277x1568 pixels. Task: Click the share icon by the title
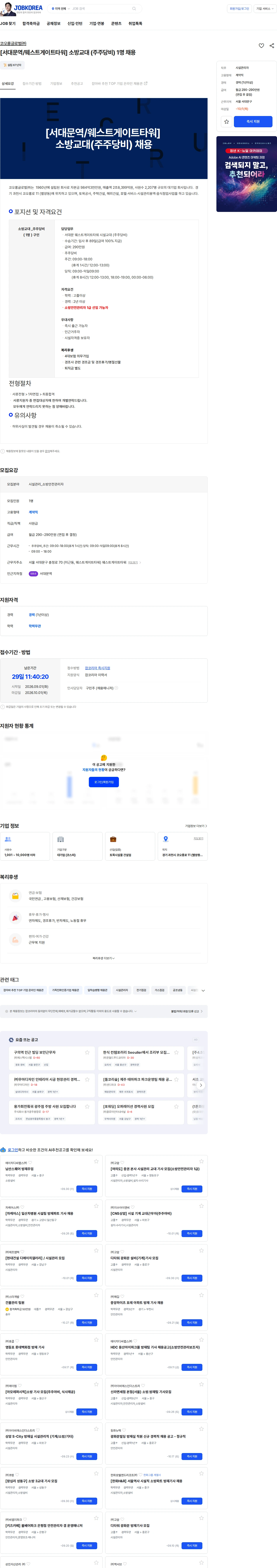[272, 46]
